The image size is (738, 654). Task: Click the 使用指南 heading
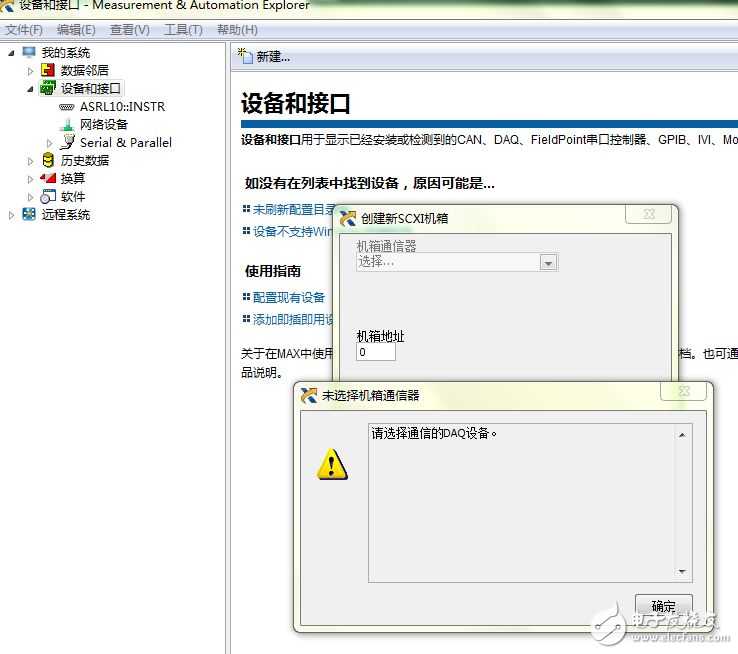coord(273,271)
